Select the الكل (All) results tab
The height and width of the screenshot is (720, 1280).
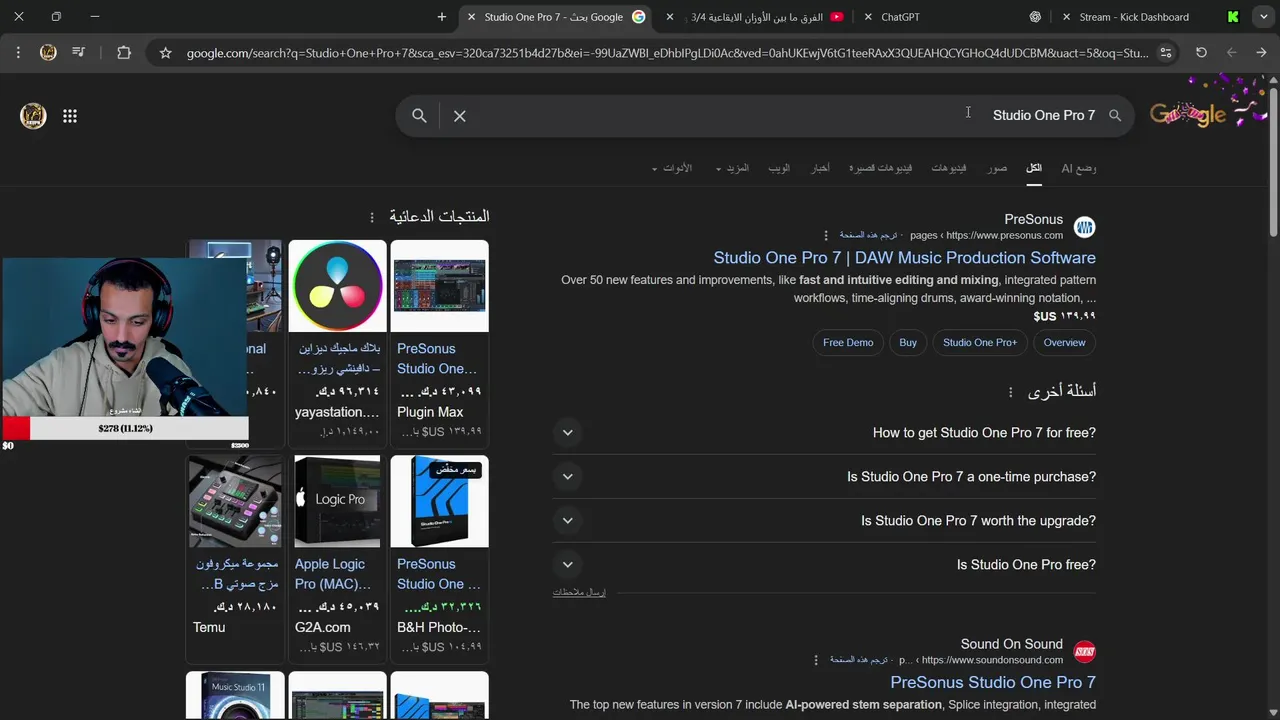pos(1034,168)
